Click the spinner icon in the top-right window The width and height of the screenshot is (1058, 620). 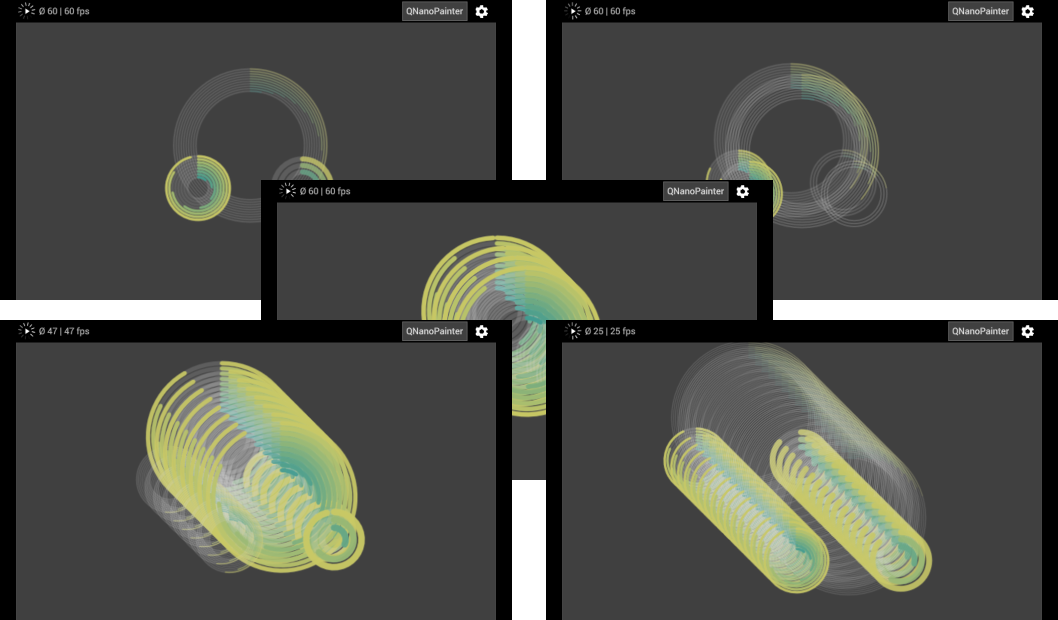click(x=573, y=11)
